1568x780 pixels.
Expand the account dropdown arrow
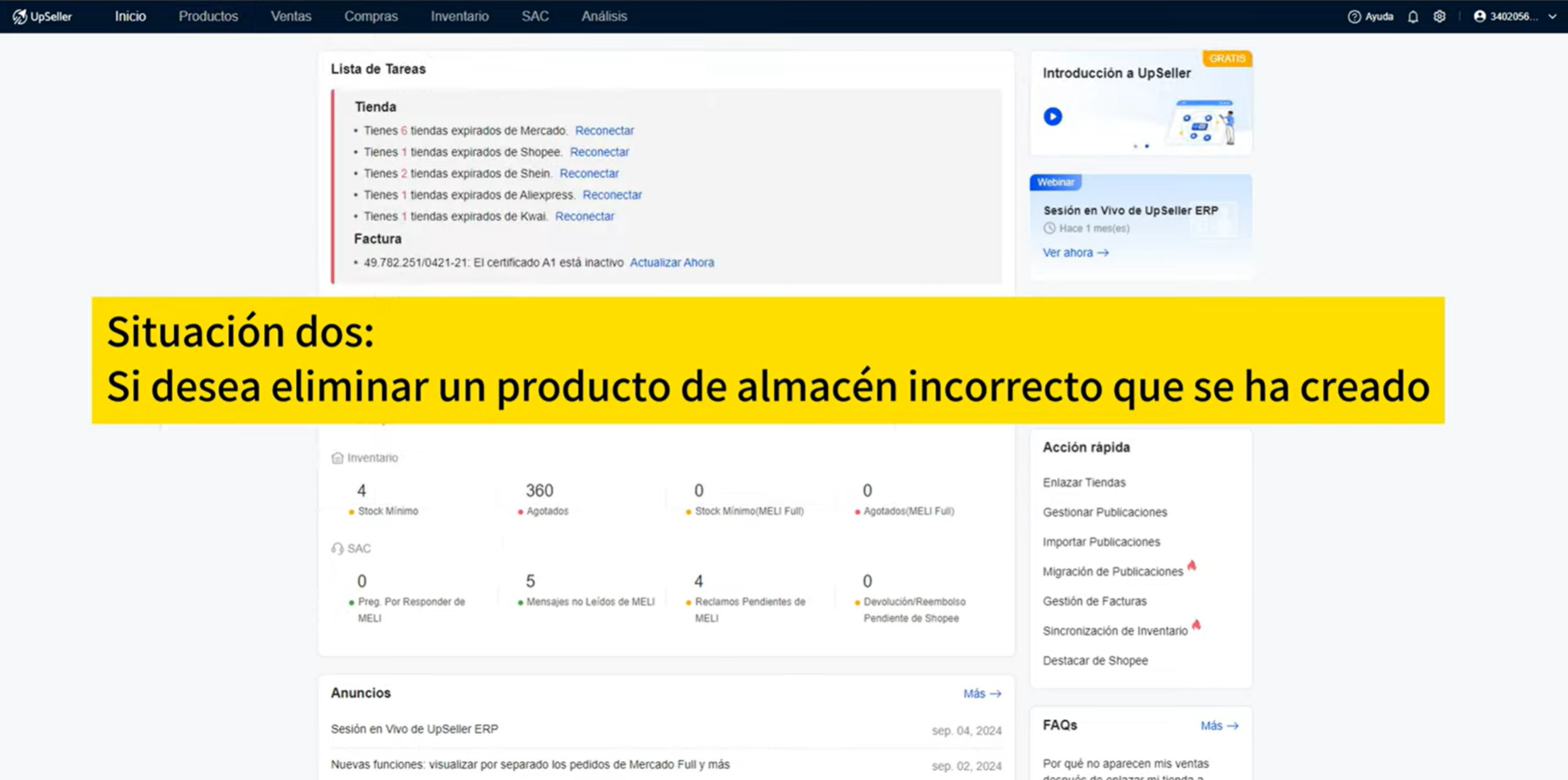click(1552, 17)
